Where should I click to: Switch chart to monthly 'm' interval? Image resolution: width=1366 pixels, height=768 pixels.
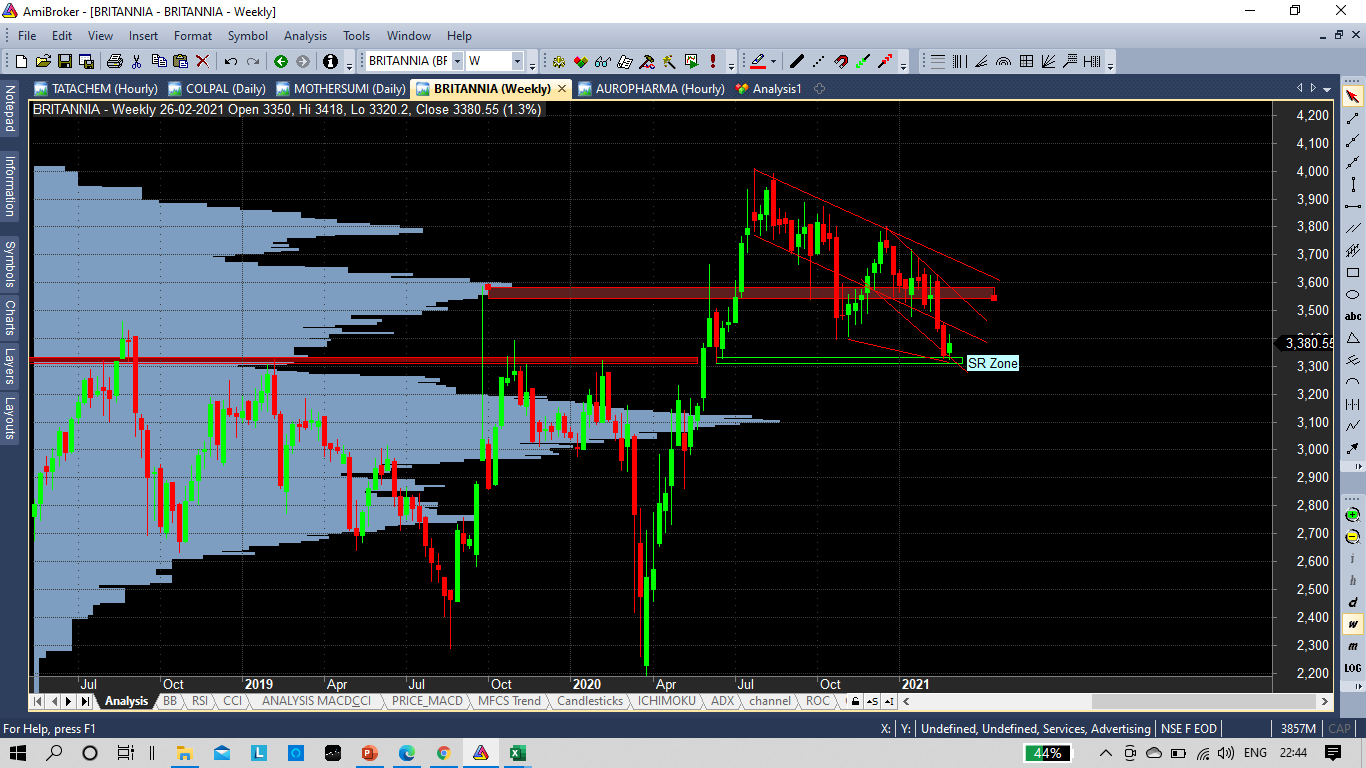pyautogui.click(x=1353, y=646)
